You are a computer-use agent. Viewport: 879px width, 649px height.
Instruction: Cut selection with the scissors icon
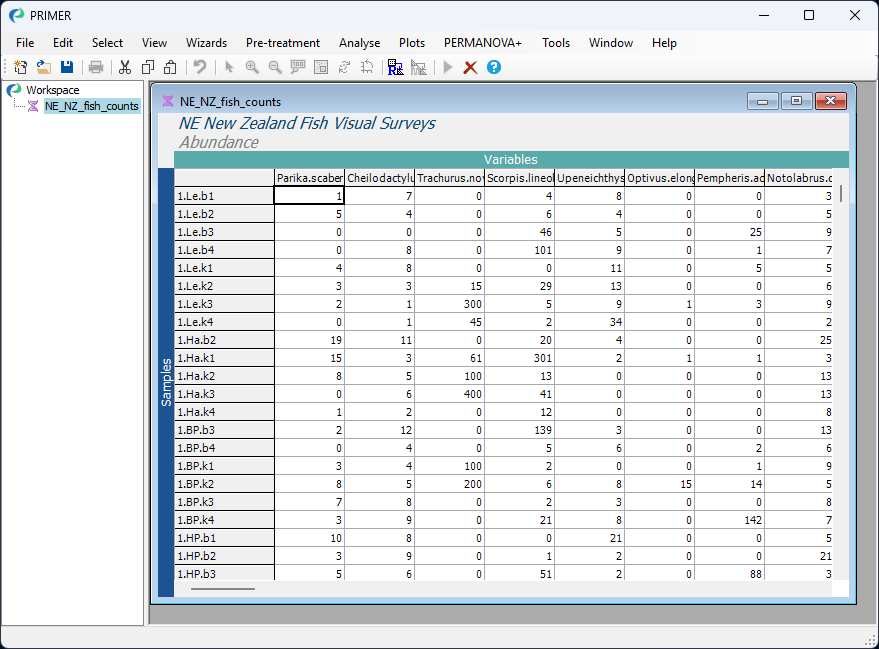124,67
